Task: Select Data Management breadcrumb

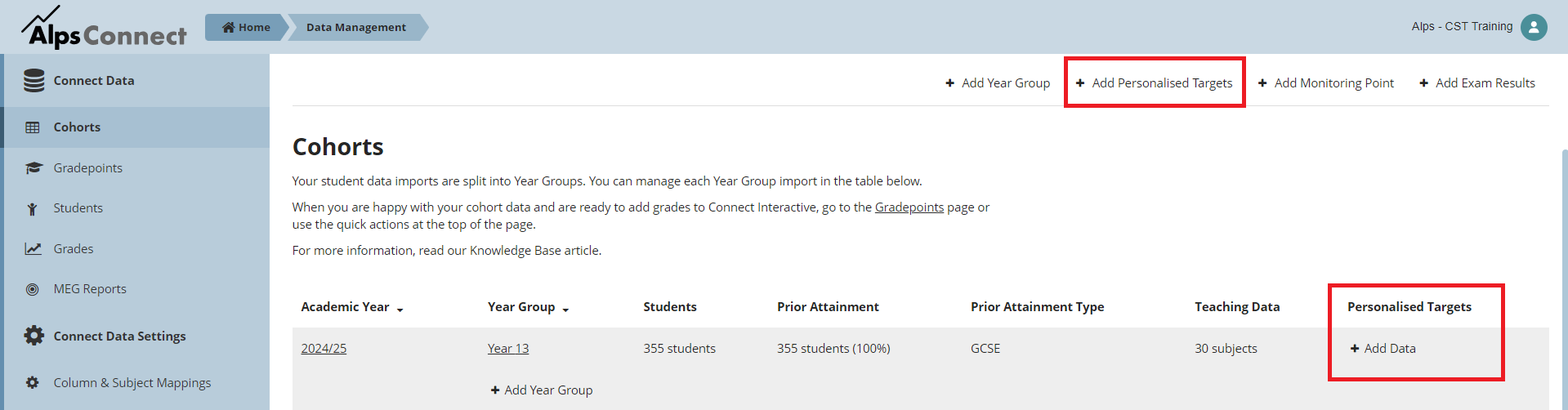Action: point(356,27)
